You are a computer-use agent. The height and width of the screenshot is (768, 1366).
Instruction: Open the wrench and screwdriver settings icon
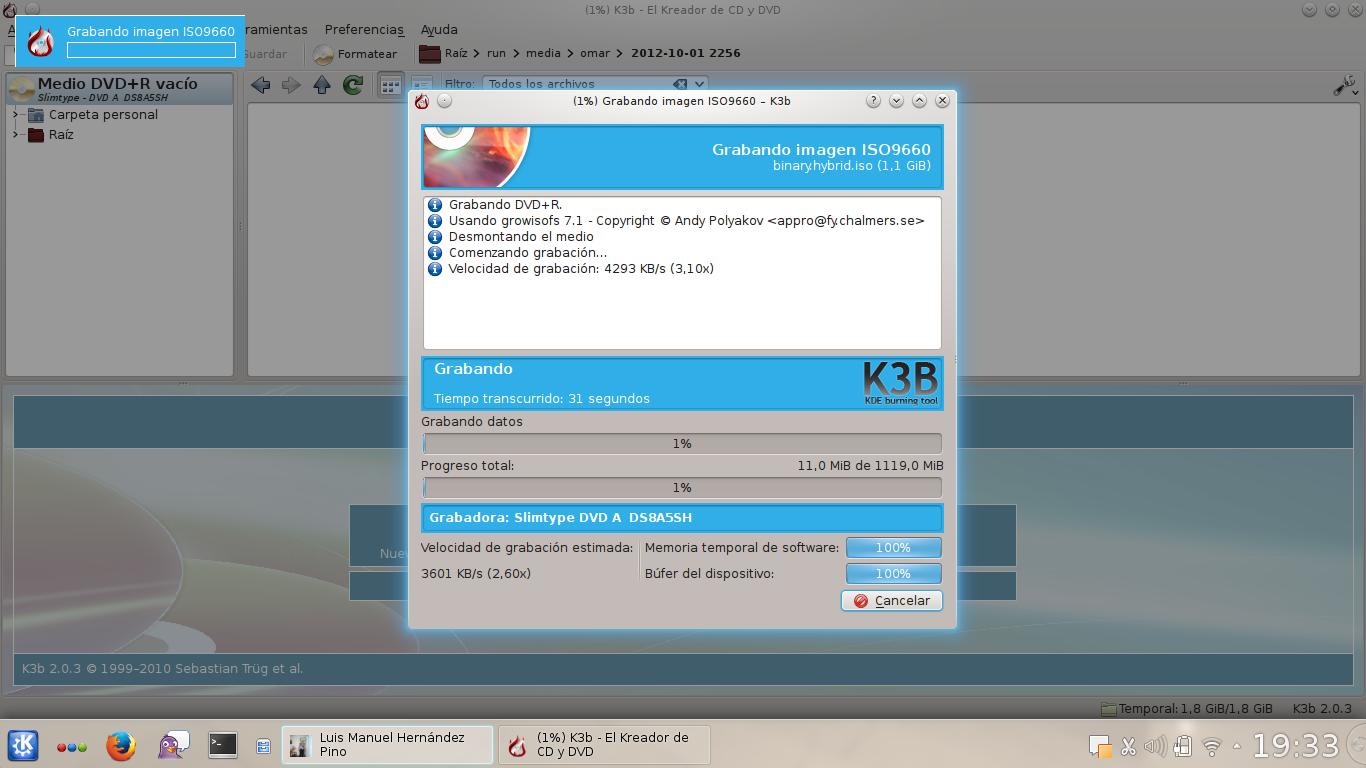click(x=1345, y=86)
